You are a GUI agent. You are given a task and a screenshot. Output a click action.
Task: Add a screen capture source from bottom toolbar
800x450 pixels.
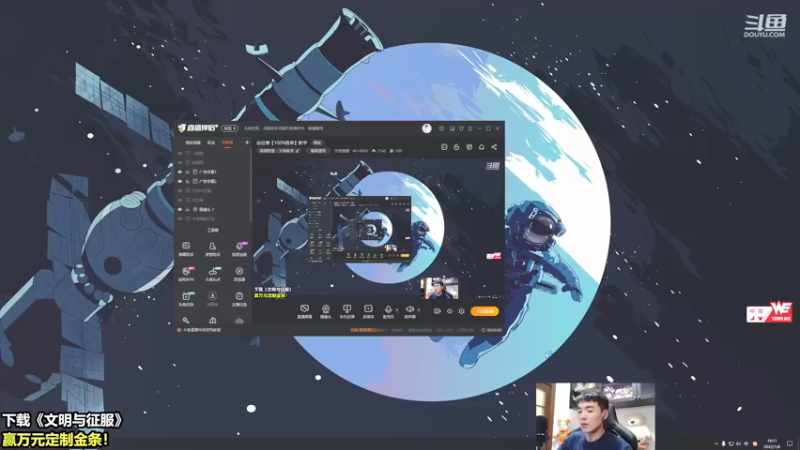(305, 311)
